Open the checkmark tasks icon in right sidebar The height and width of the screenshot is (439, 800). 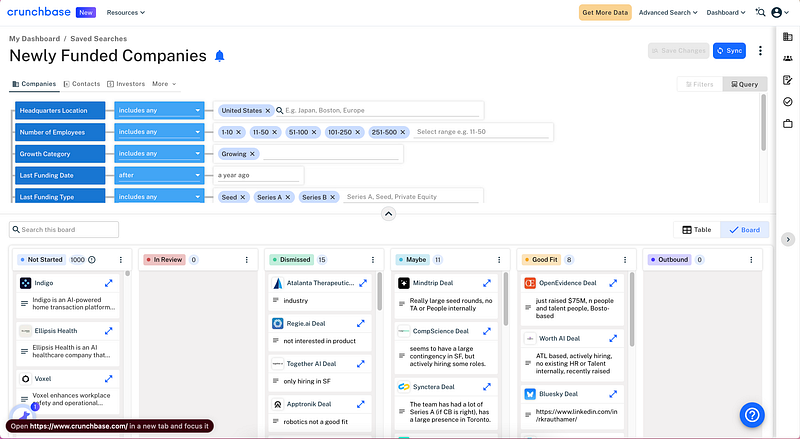(x=788, y=102)
